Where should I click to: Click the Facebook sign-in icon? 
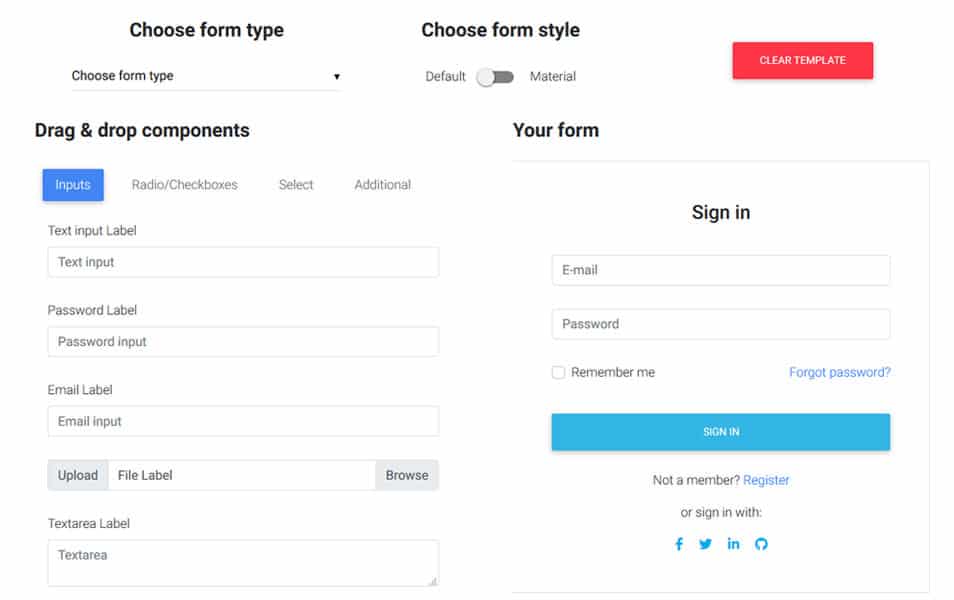[x=679, y=544]
